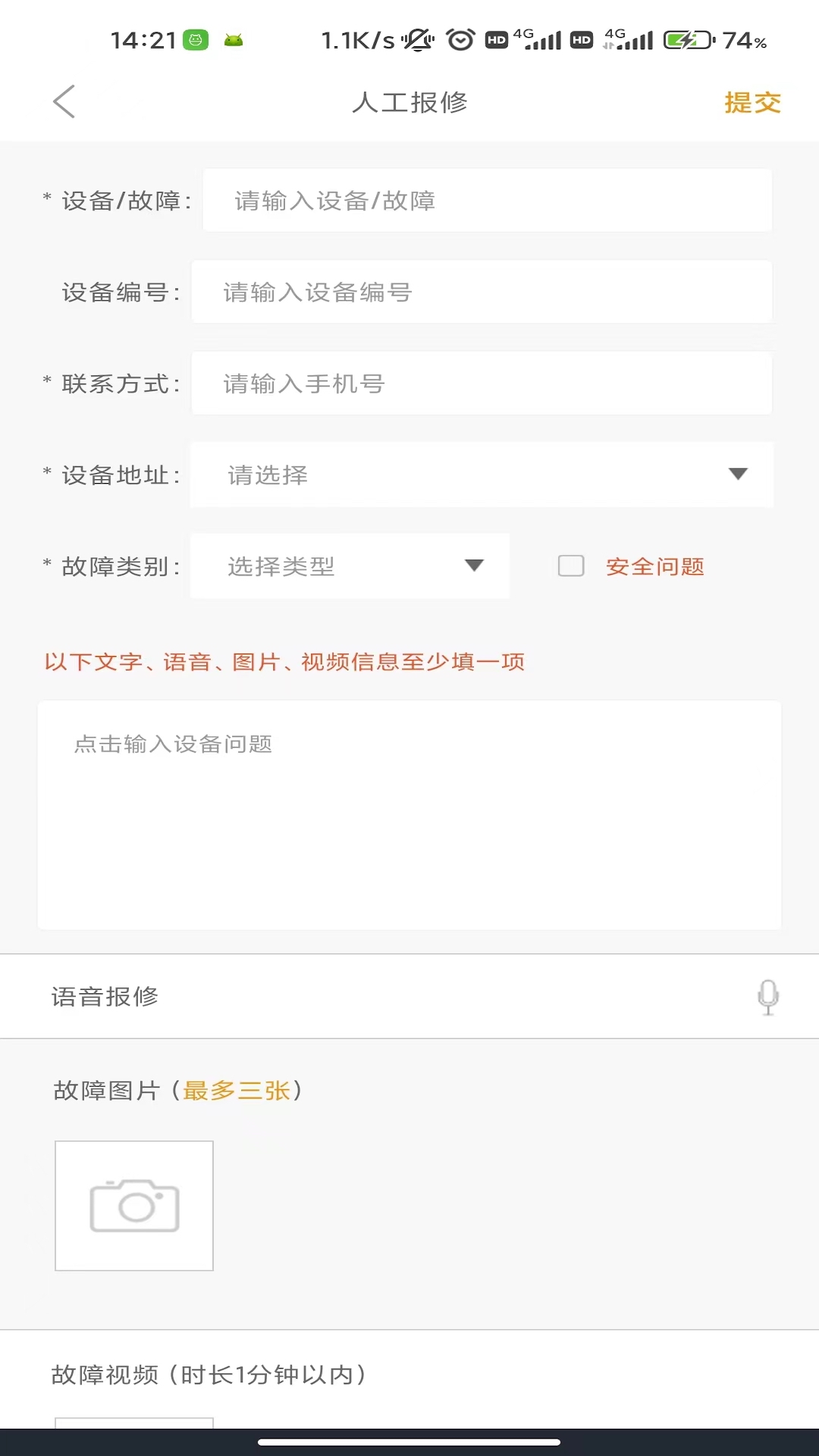Focus the phone number input field
This screenshot has width=819, height=1456.
482,384
